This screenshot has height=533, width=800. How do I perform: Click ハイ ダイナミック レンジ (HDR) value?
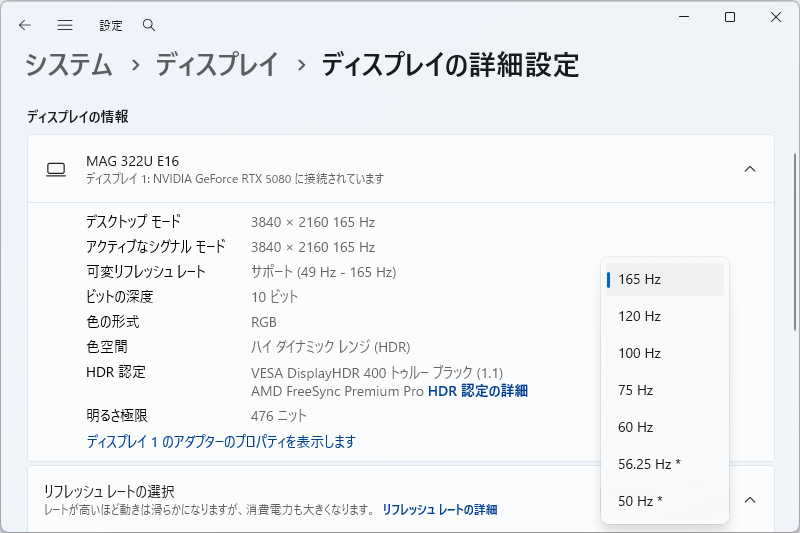331,347
